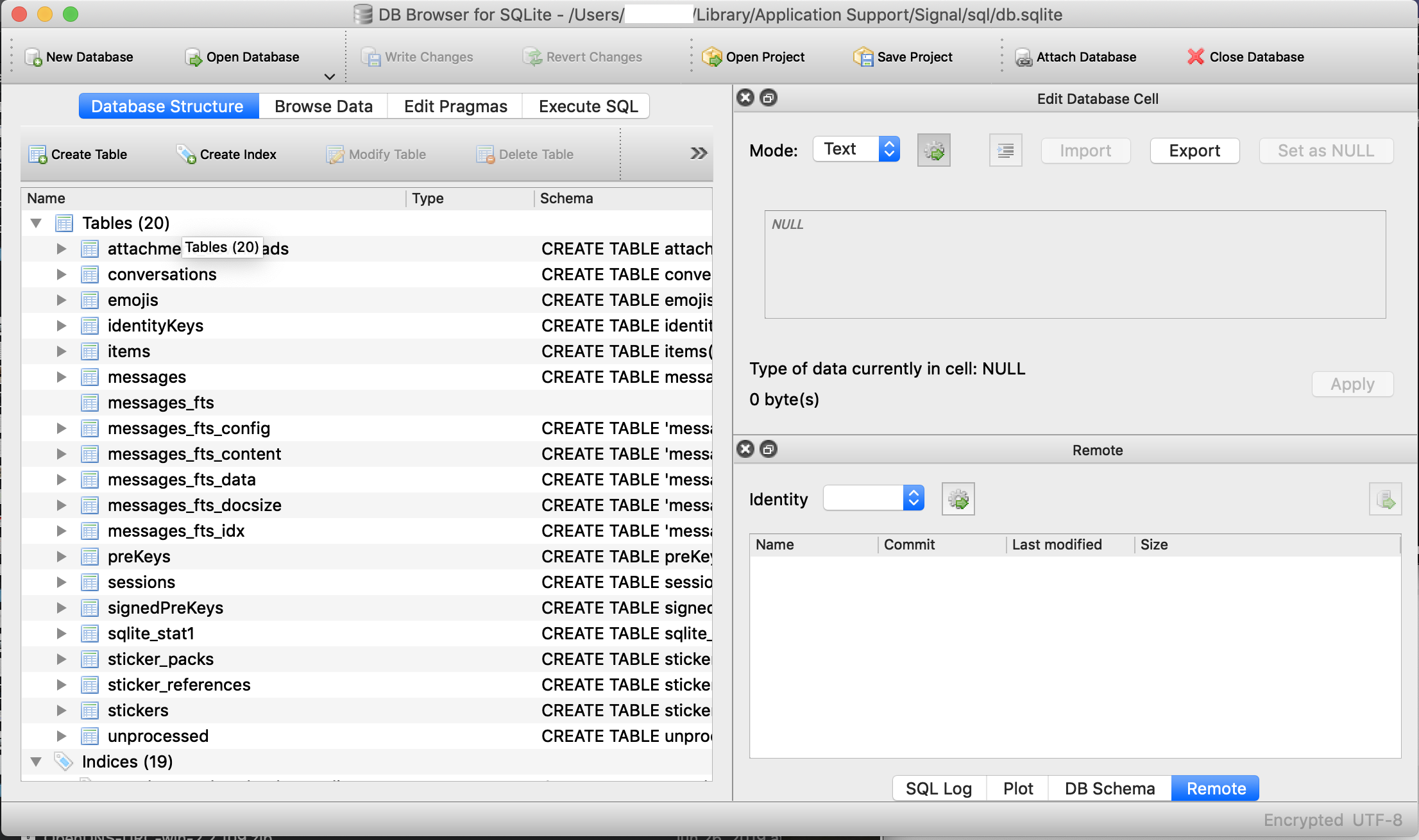Select the sticker_references table row
1419x840 pixels.
[367, 685]
